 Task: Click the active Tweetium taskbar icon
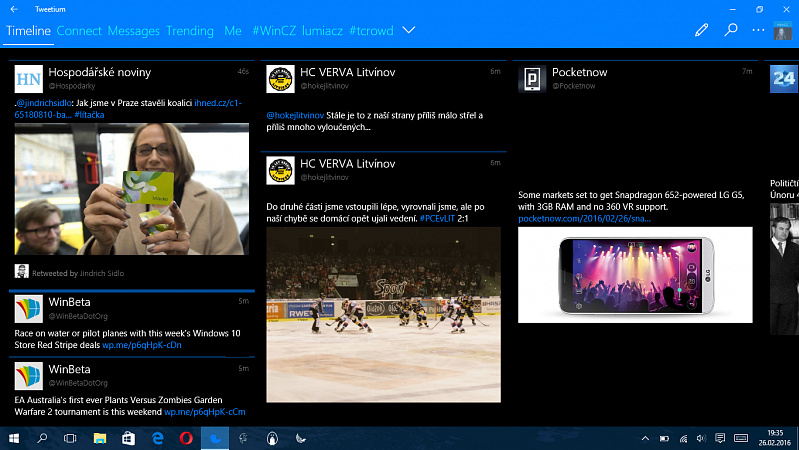click(x=215, y=438)
